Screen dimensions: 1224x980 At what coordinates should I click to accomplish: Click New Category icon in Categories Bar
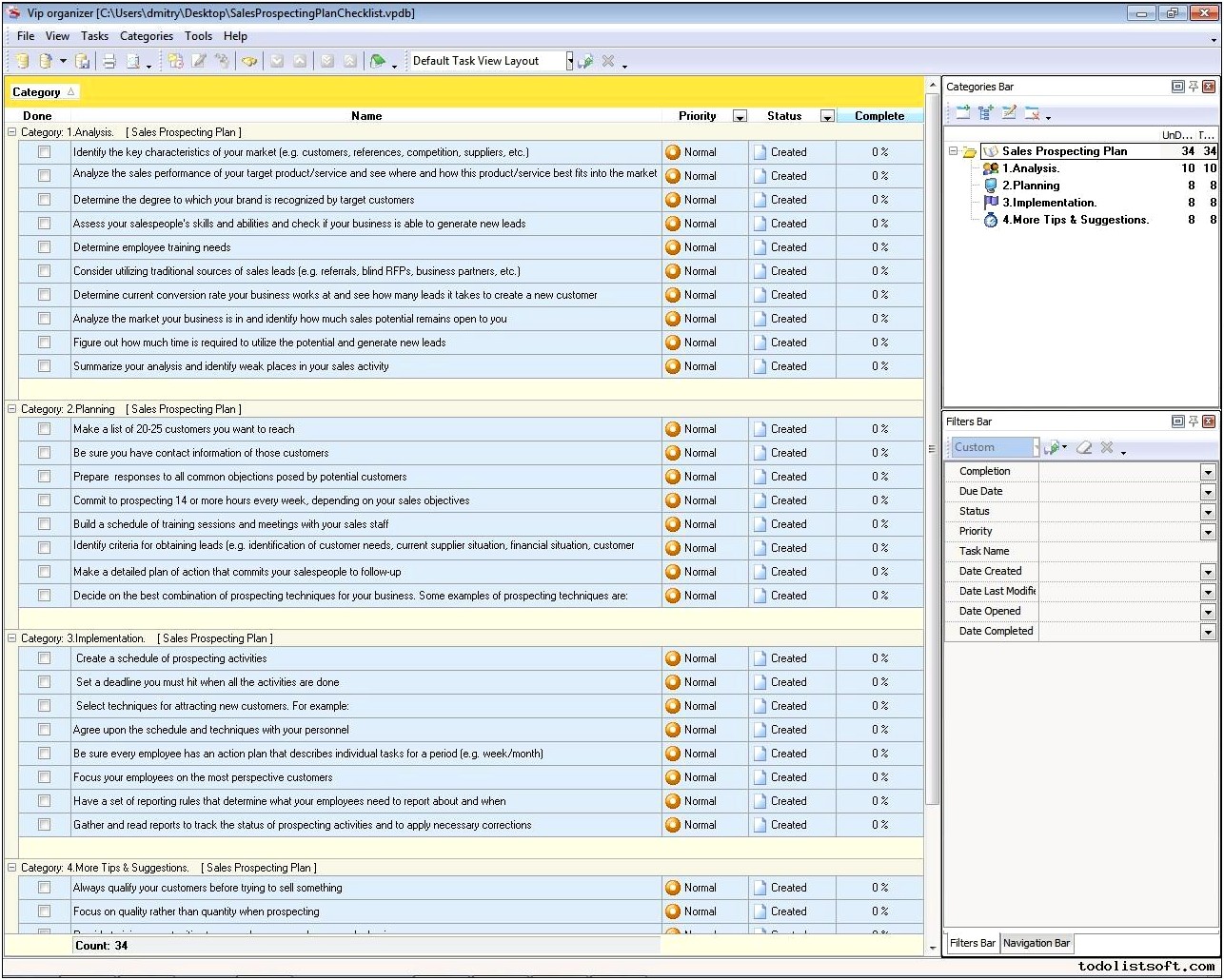(x=962, y=113)
